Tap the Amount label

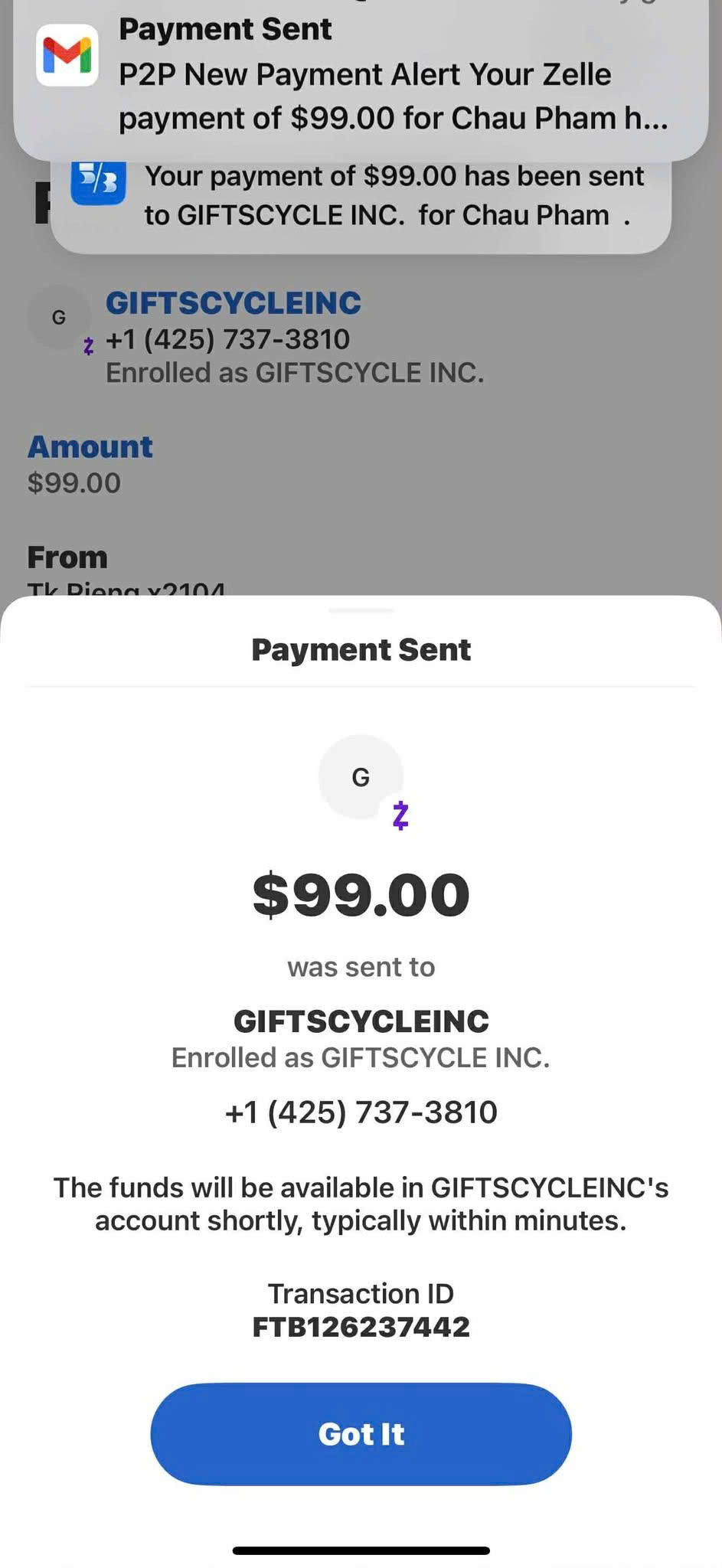(90, 447)
